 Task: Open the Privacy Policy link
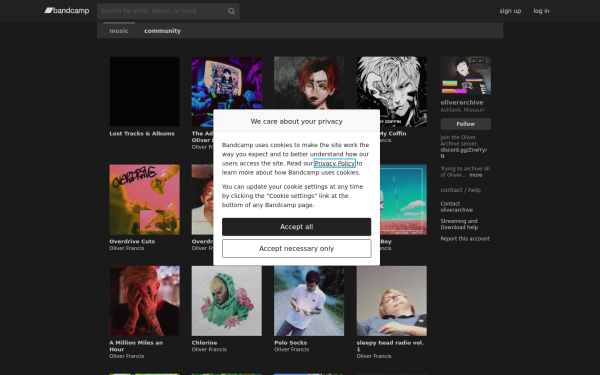tap(335, 163)
